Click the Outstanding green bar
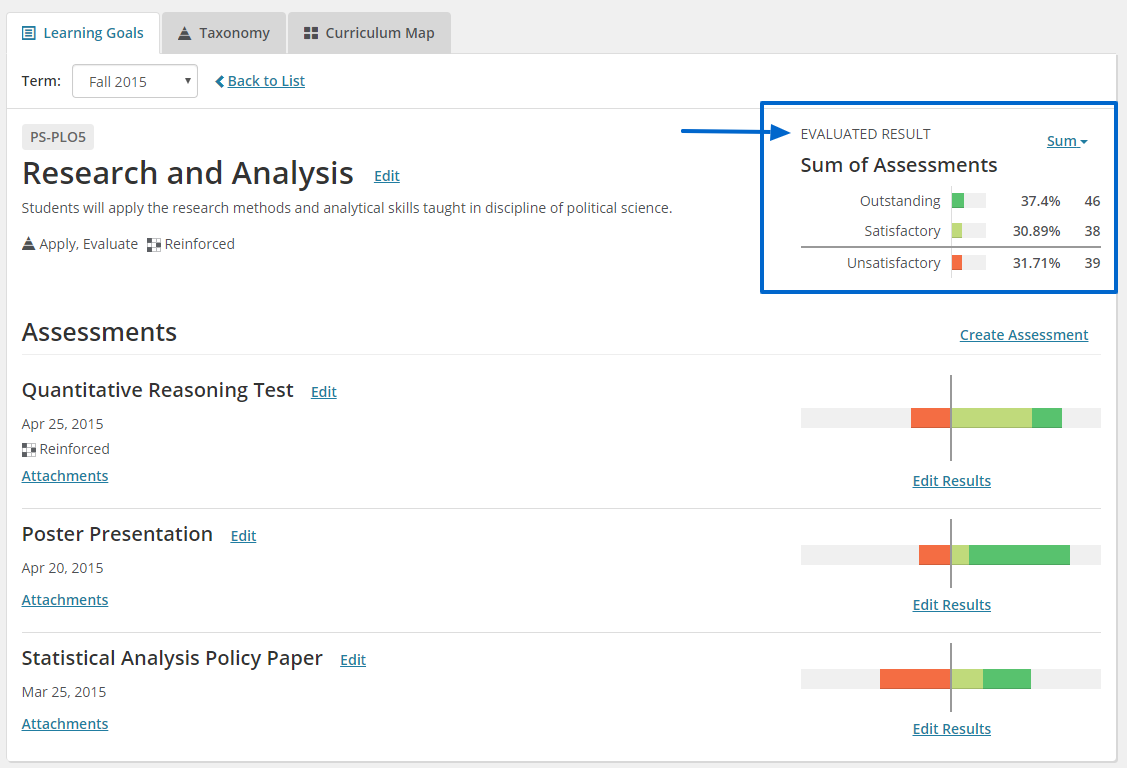Screen dimensions: 1127x768 click(957, 201)
